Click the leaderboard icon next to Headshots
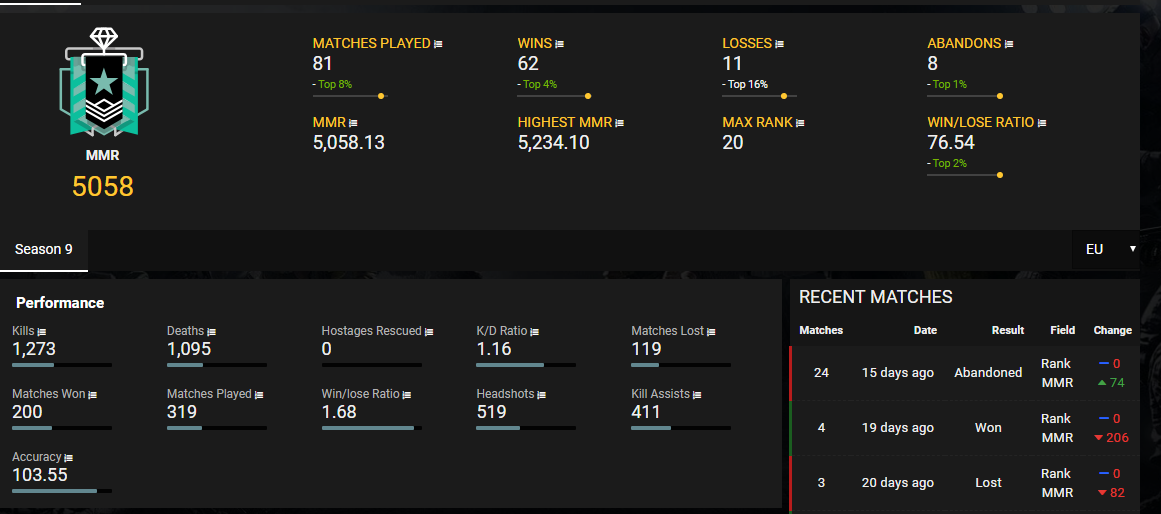Image resolution: width=1161 pixels, height=514 pixels. click(x=541, y=395)
